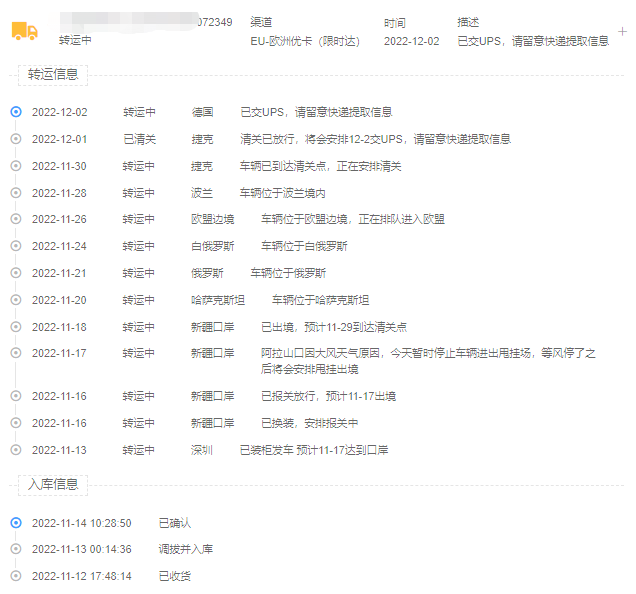Screen dimensions: 636x594
Task: Click the 调拨并入库 status text
Action: click(186, 549)
